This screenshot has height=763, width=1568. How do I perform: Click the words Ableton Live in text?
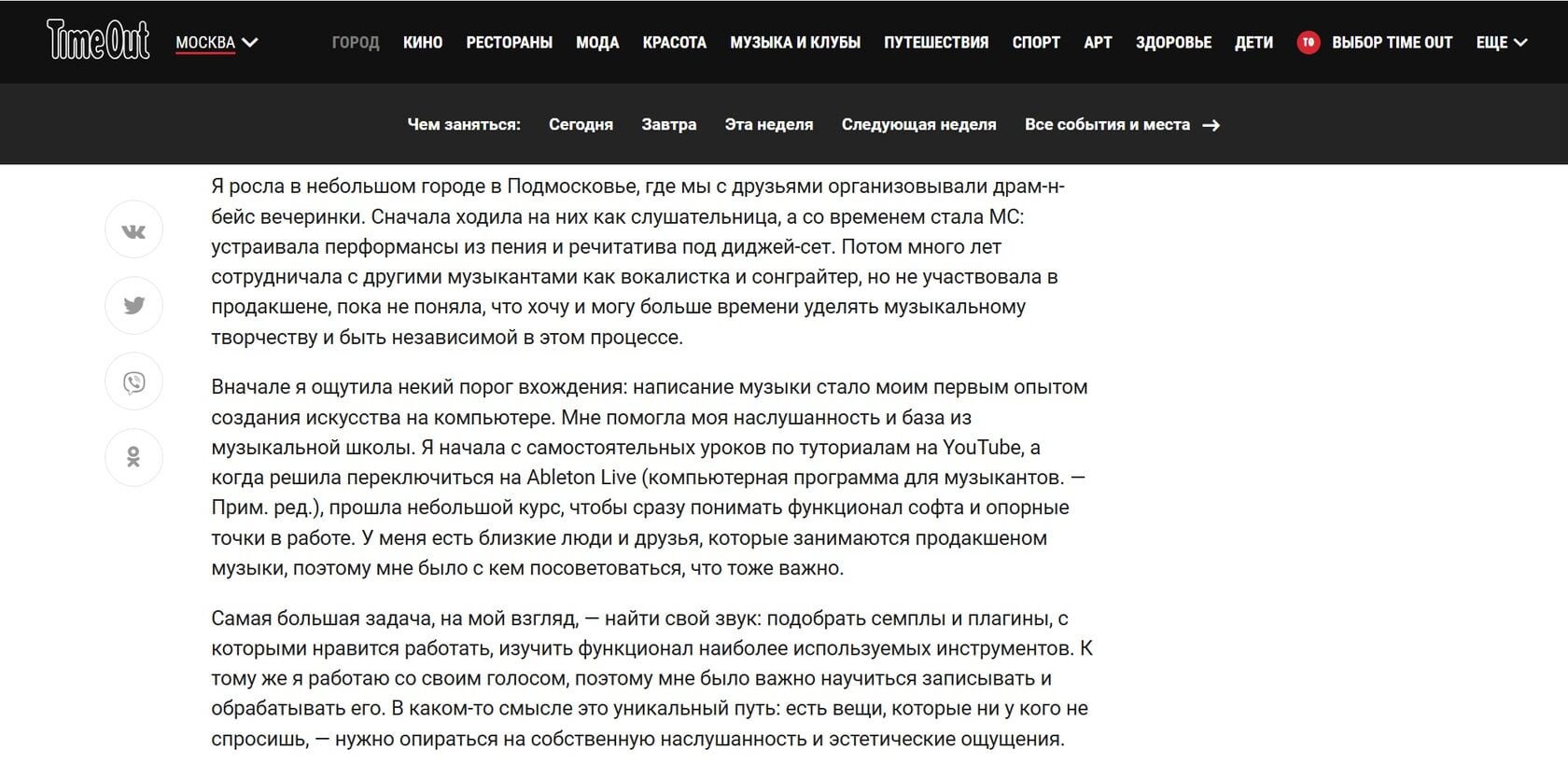coord(581,477)
